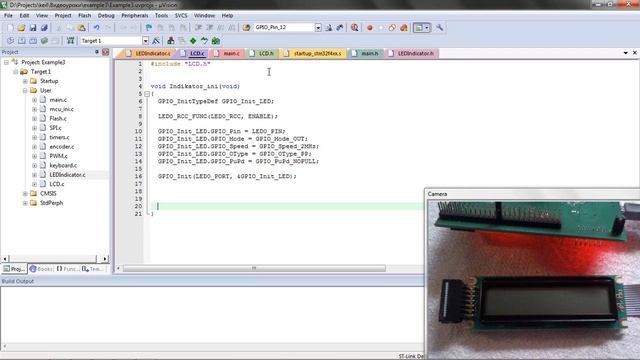
Task: Download code to flash icon
Action: point(71,41)
